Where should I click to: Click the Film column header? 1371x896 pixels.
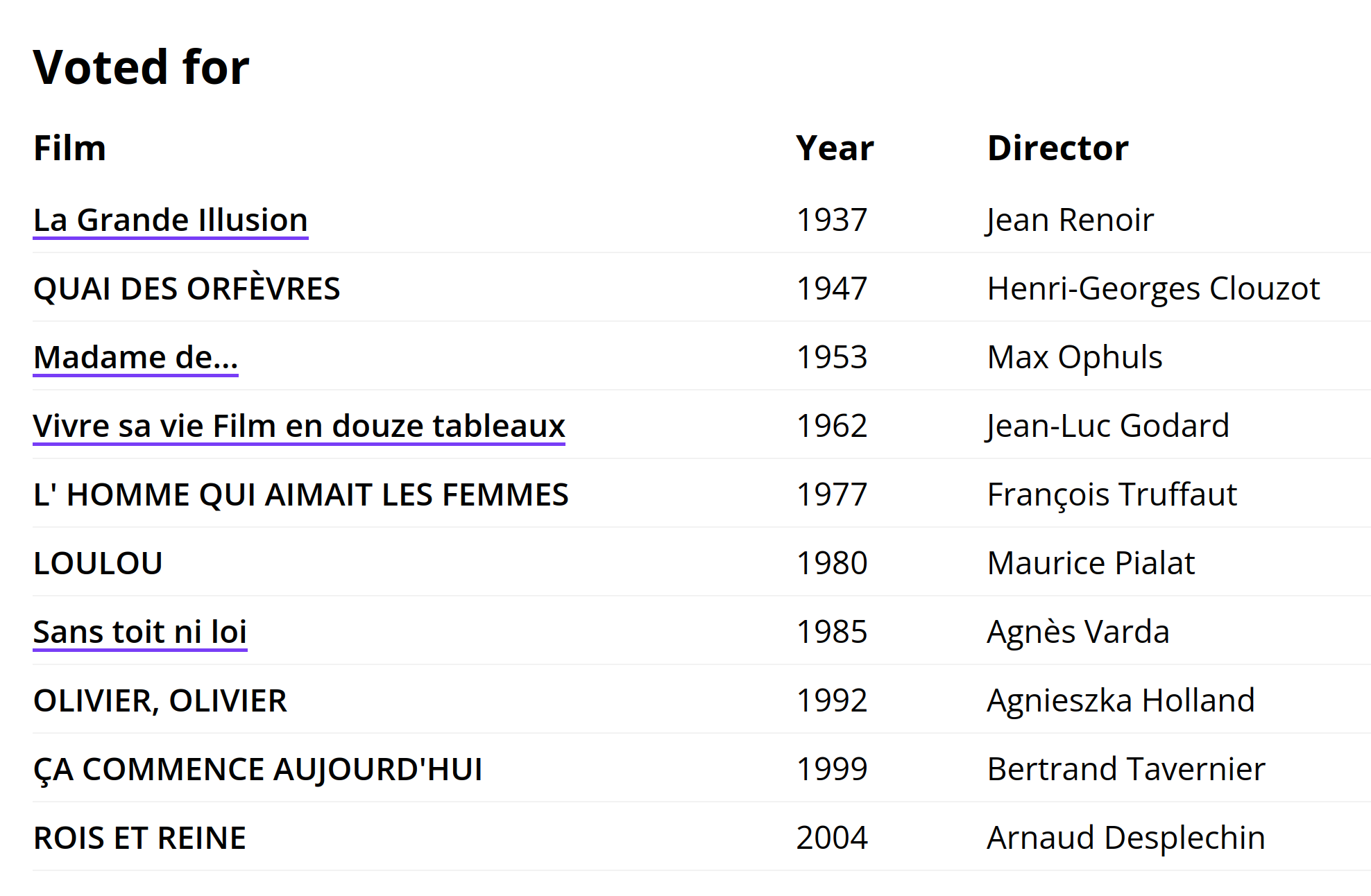[70, 148]
